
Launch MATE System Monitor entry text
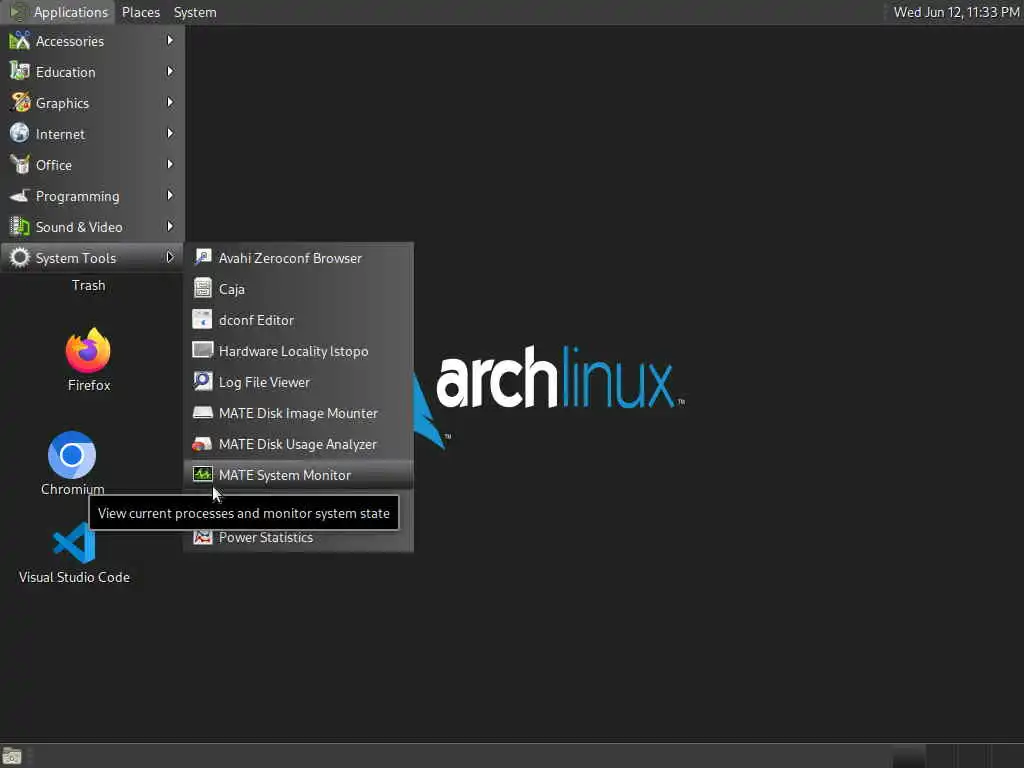pyautogui.click(x=285, y=475)
